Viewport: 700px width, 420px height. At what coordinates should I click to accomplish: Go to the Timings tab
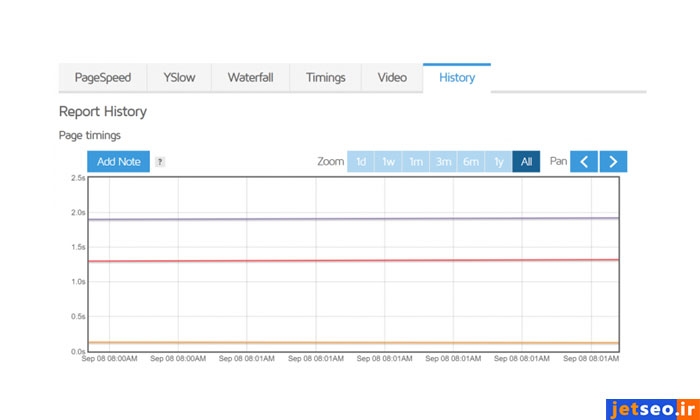click(x=326, y=78)
